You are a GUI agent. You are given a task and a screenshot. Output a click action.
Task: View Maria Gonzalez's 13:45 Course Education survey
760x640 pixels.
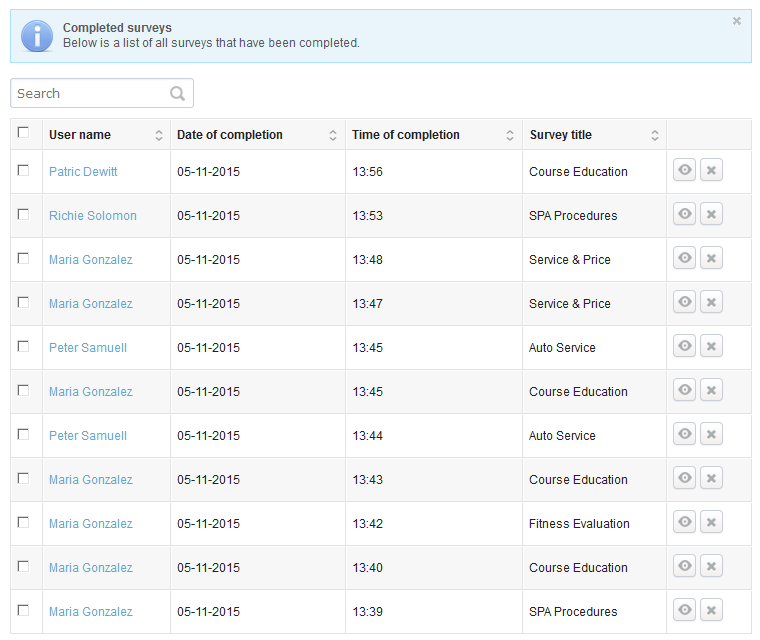click(684, 390)
